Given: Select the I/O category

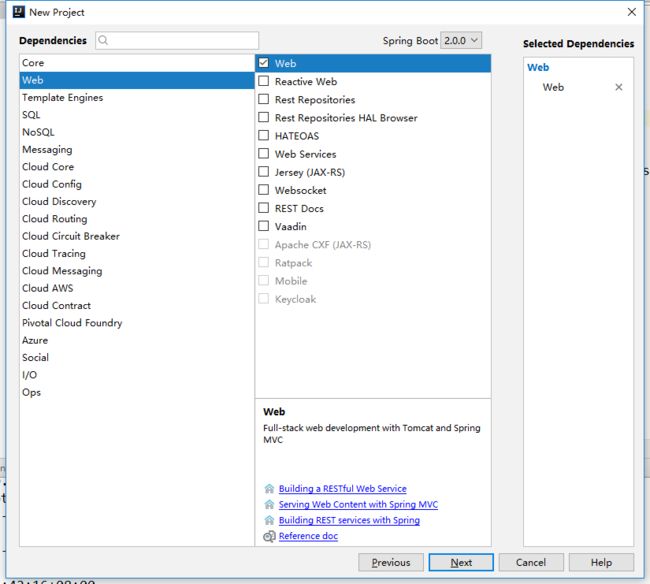Looking at the screenshot, I should 137,375.
